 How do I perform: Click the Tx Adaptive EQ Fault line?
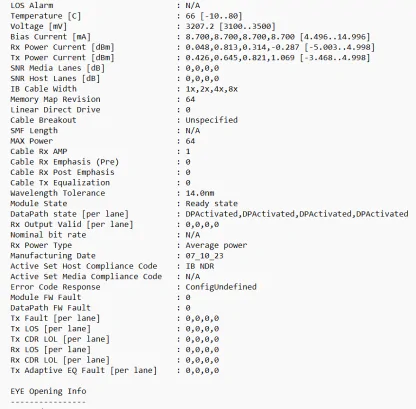coord(115,371)
